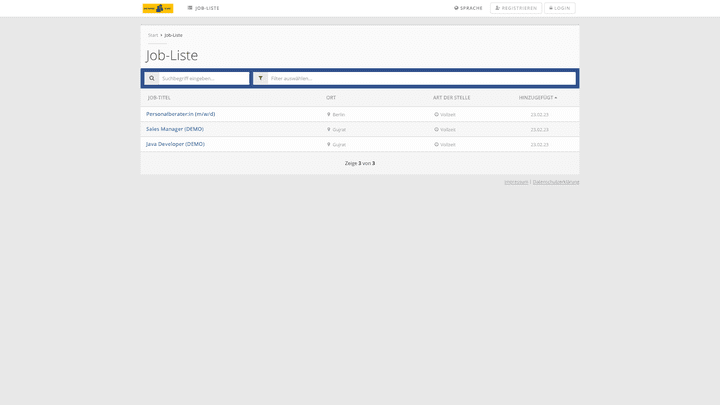Open the Java Developer (DEMO) job
The width and height of the screenshot is (720, 405).
[175, 144]
